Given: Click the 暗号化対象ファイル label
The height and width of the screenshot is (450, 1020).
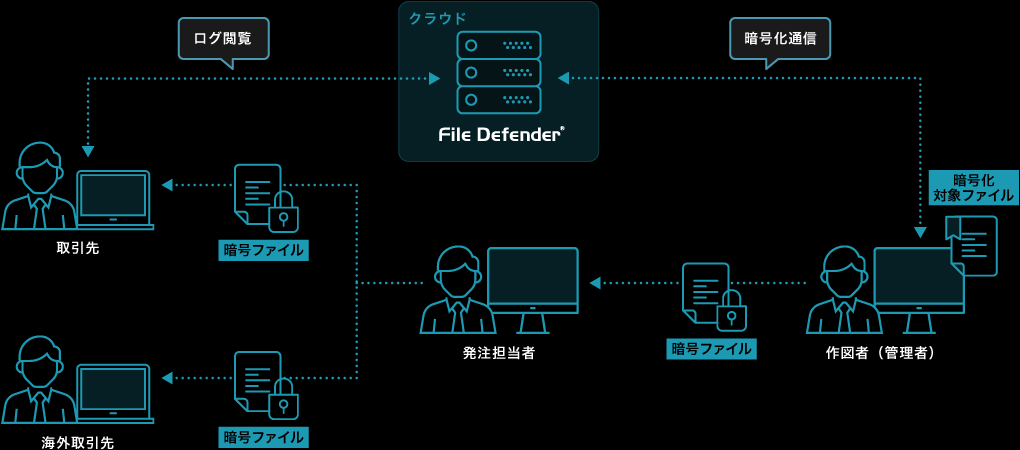Looking at the screenshot, I should click(x=974, y=187).
